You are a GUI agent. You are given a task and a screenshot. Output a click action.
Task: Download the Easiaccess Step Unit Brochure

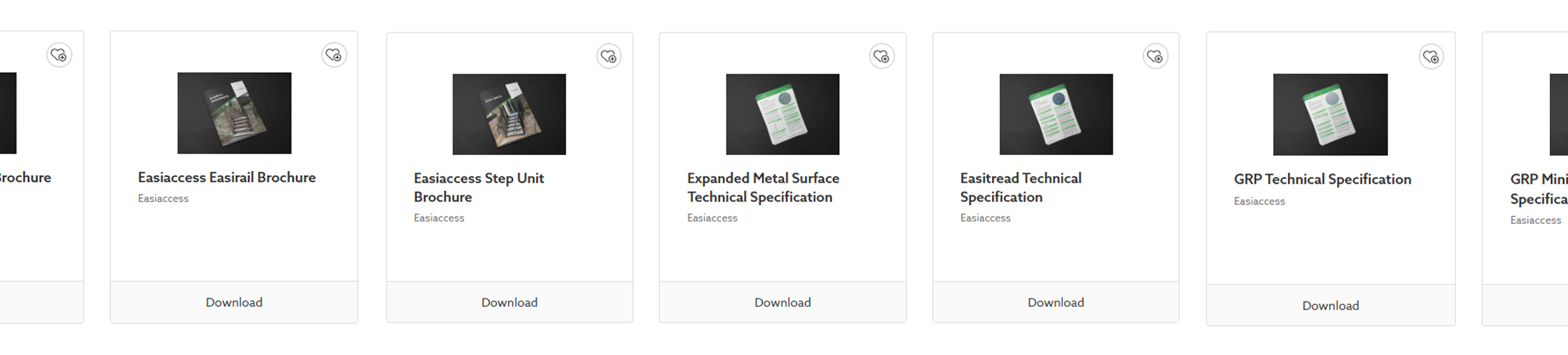point(509,302)
